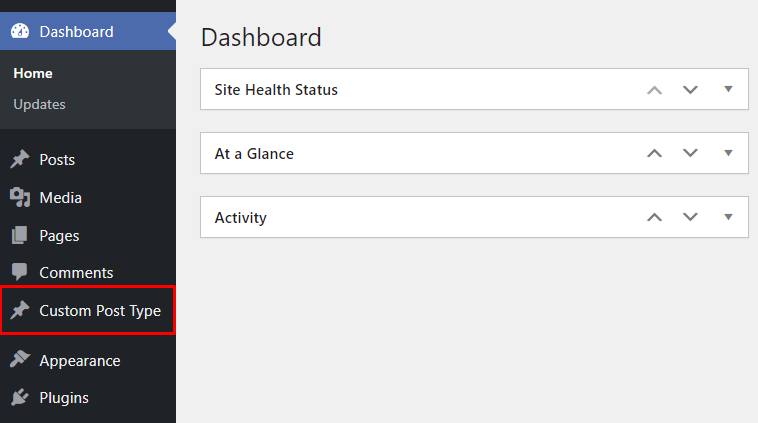
Task: Move At a Glance box up
Action: (x=655, y=154)
